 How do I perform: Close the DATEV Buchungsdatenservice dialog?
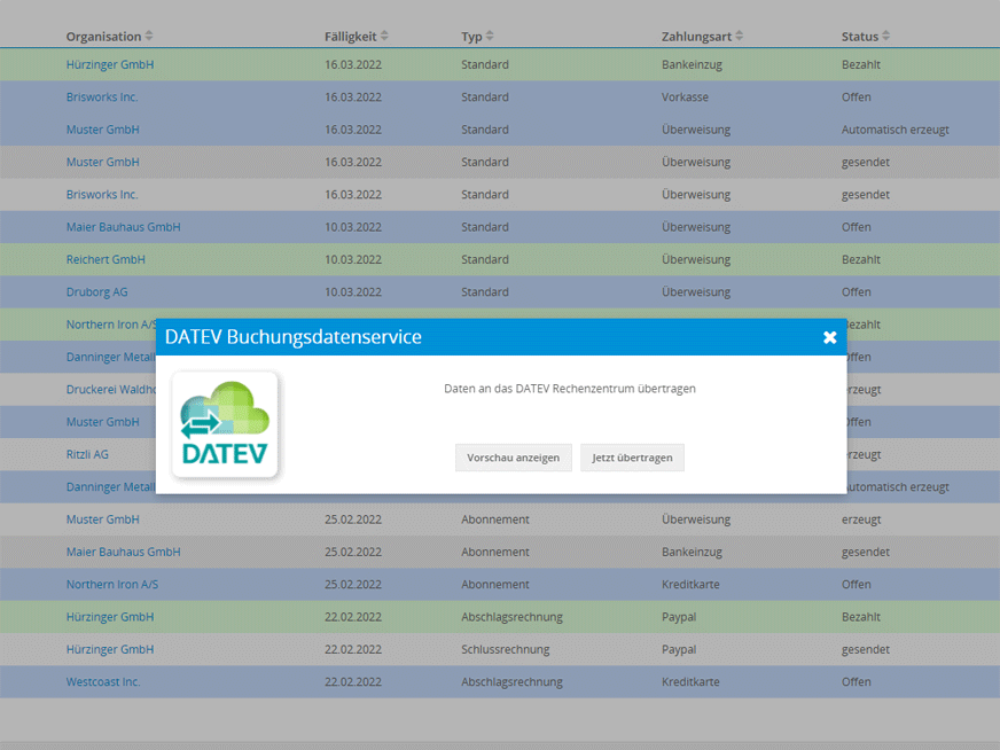829,338
